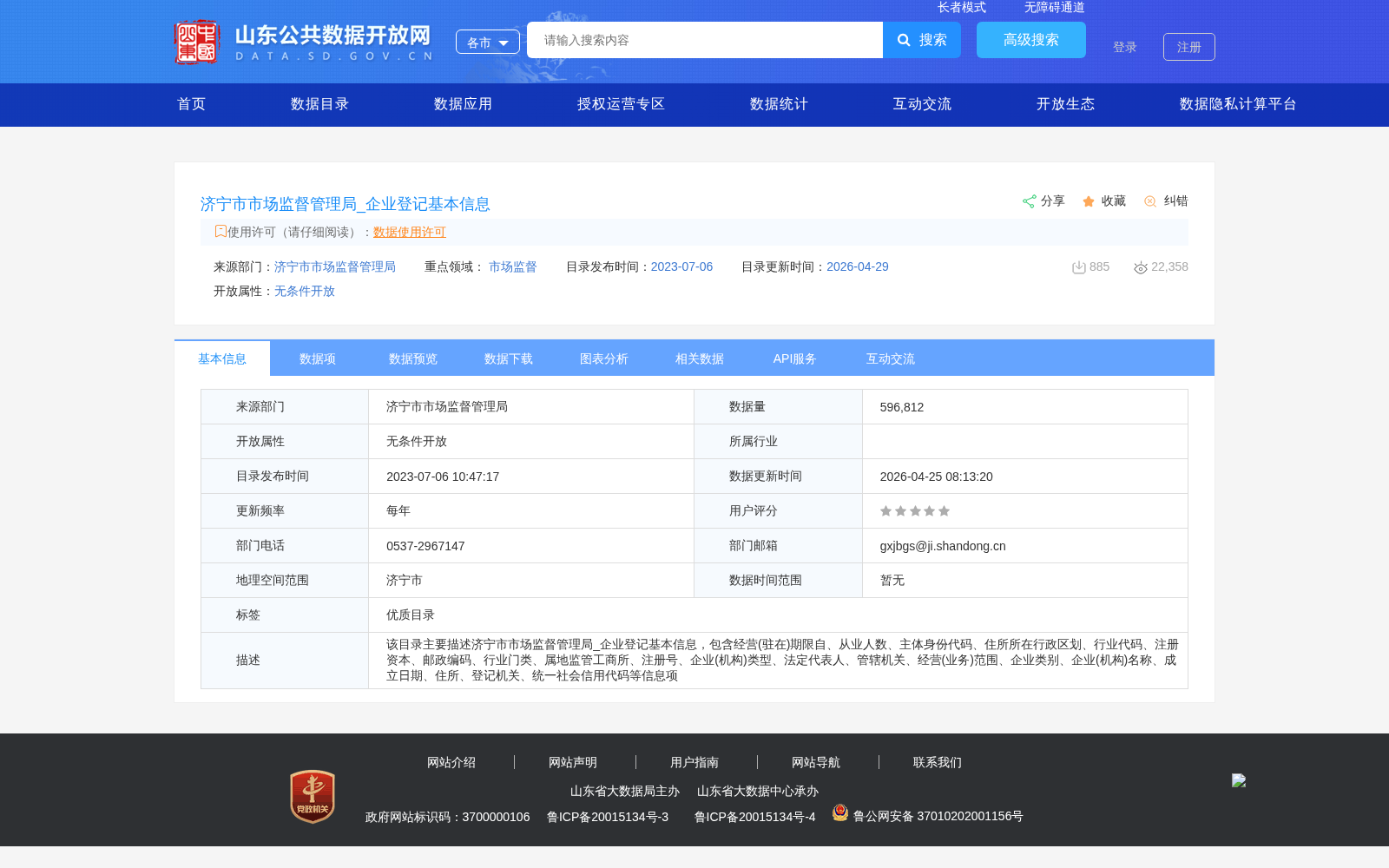Open 用户指南 in the footer
Viewport: 1389px width, 868px height.
[x=694, y=762]
